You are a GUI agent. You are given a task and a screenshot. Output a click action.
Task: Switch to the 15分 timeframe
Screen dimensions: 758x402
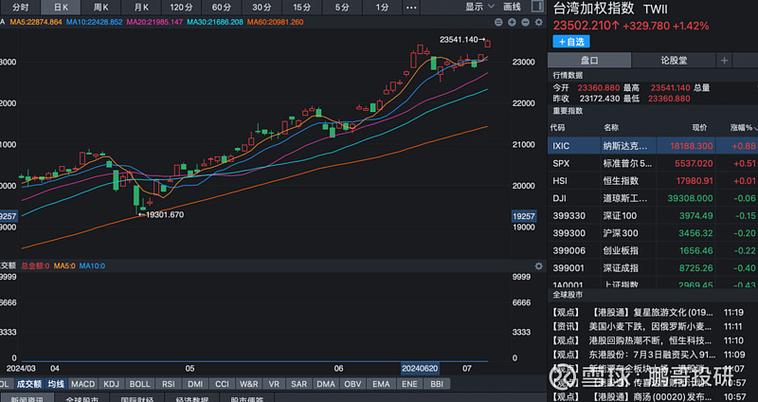click(302, 7)
